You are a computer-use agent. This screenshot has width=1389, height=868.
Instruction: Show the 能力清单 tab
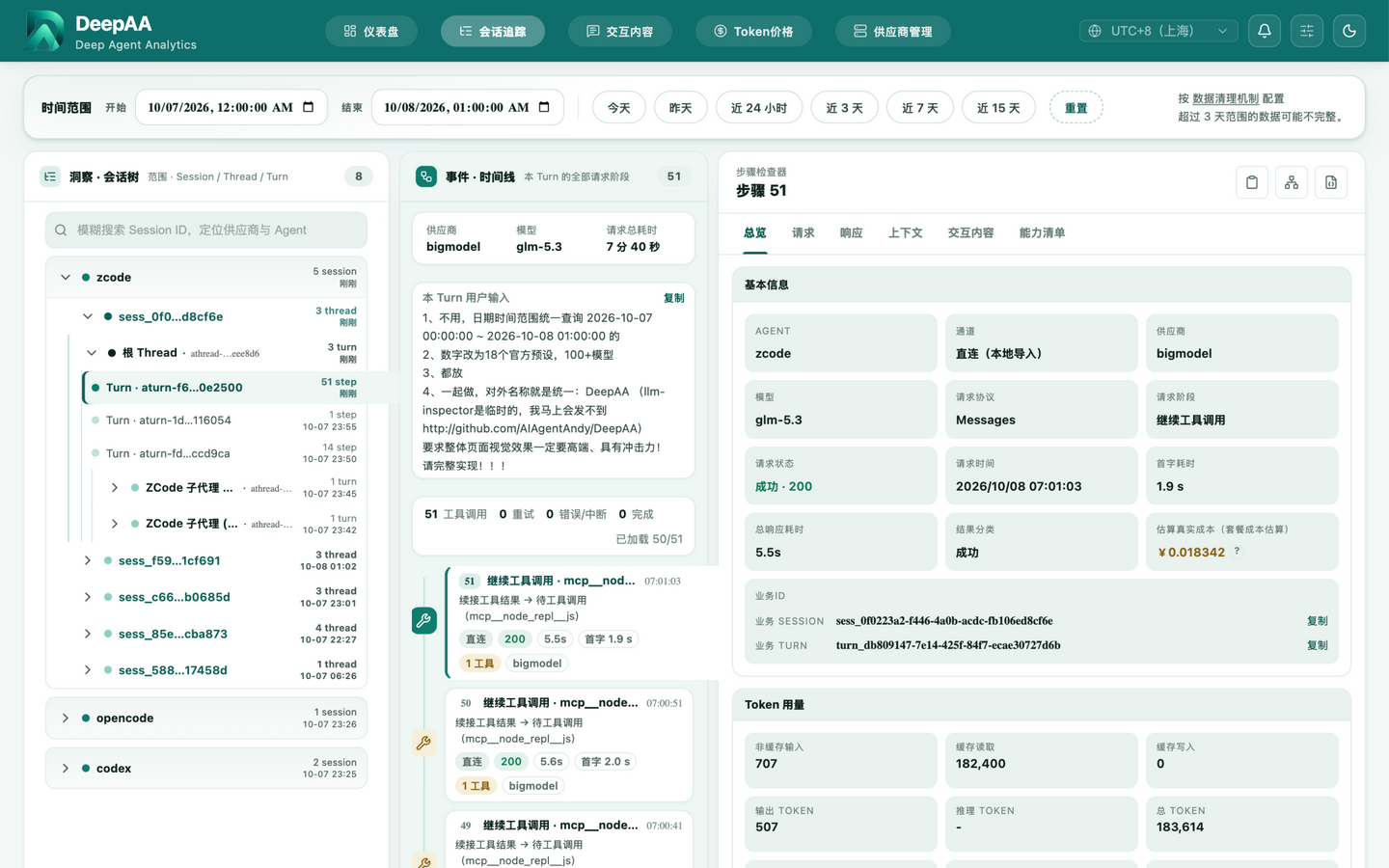point(1043,232)
